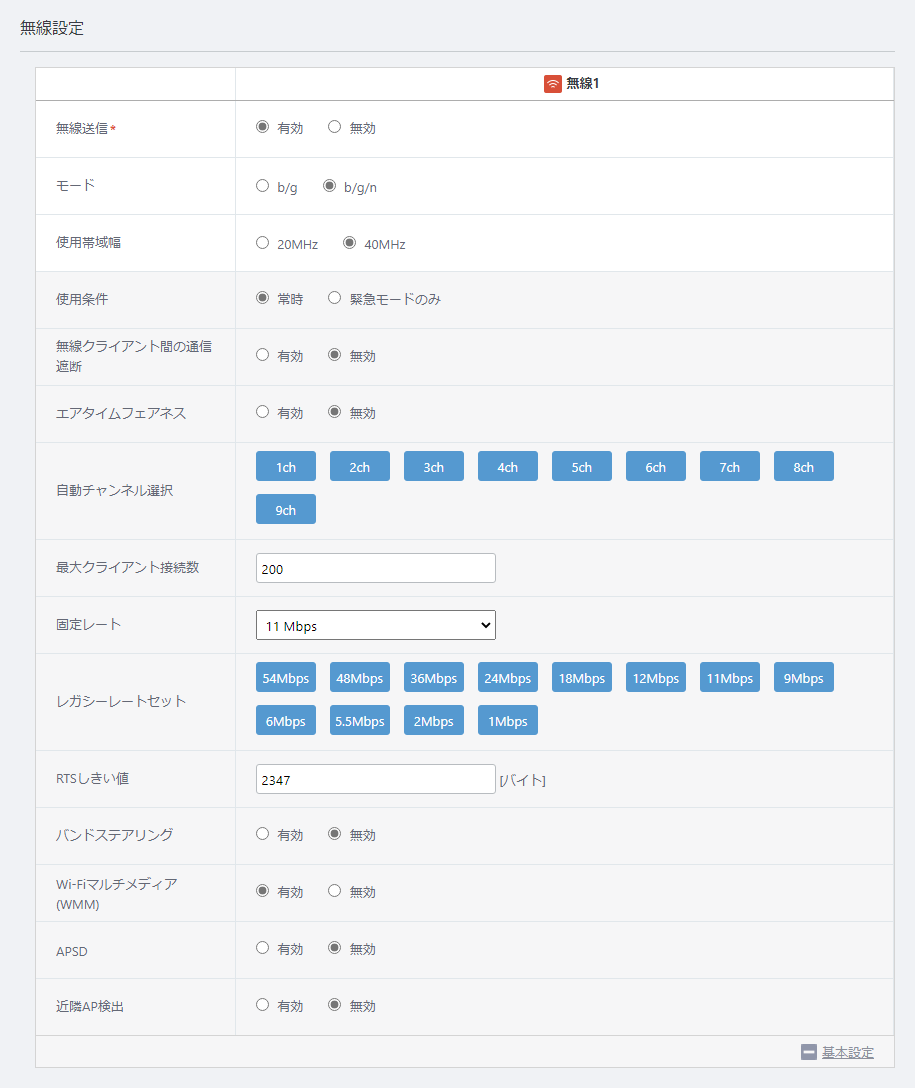Select 緊急モードのみ for 使用条件
Image resolution: width=915 pixels, height=1088 pixels.
(x=334, y=298)
